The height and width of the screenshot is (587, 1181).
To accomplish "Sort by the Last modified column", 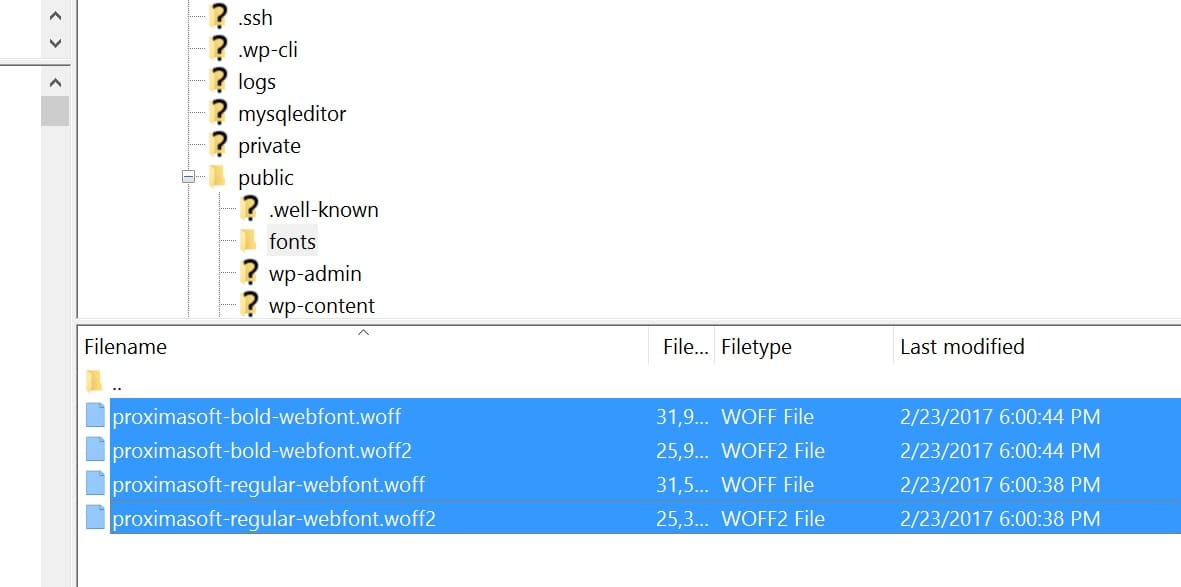I will pyautogui.click(x=961, y=346).
